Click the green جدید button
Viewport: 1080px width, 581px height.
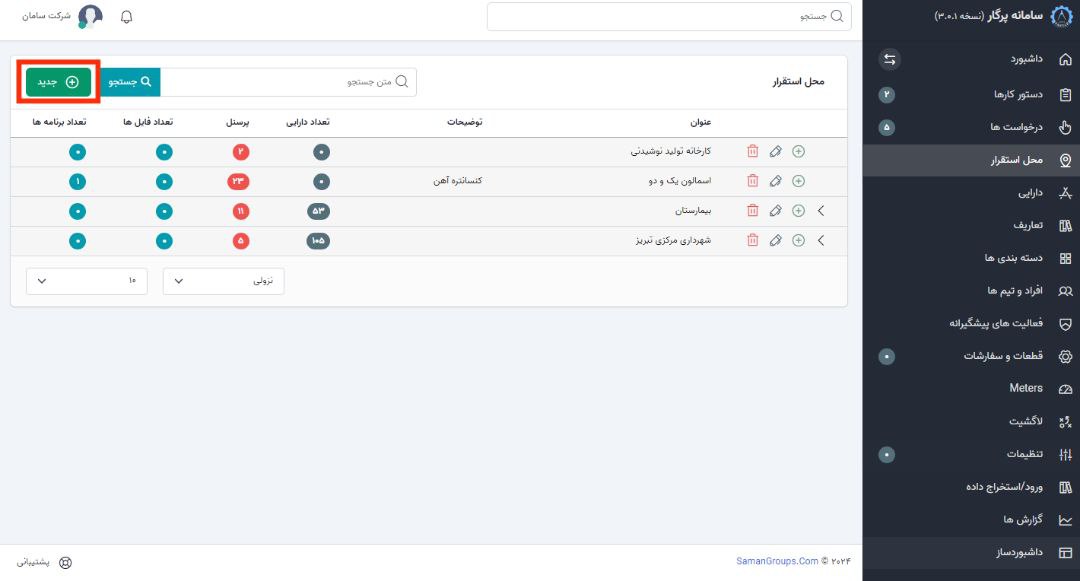(x=59, y=82)
